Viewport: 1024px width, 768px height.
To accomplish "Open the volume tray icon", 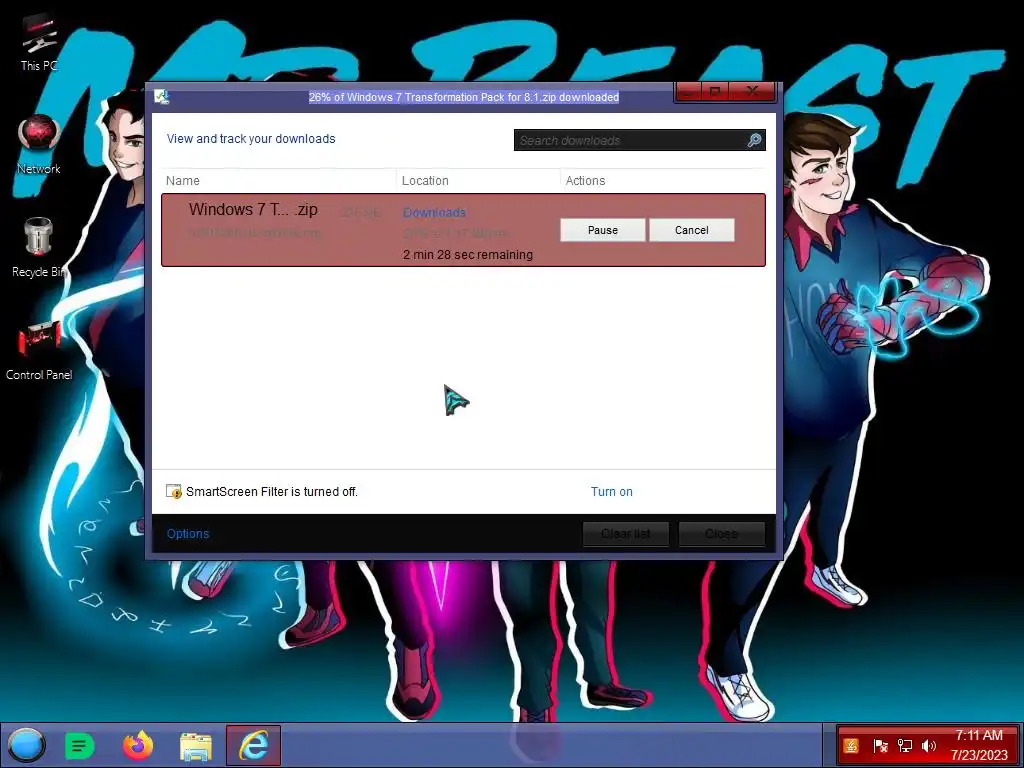I will coord(929,745).
